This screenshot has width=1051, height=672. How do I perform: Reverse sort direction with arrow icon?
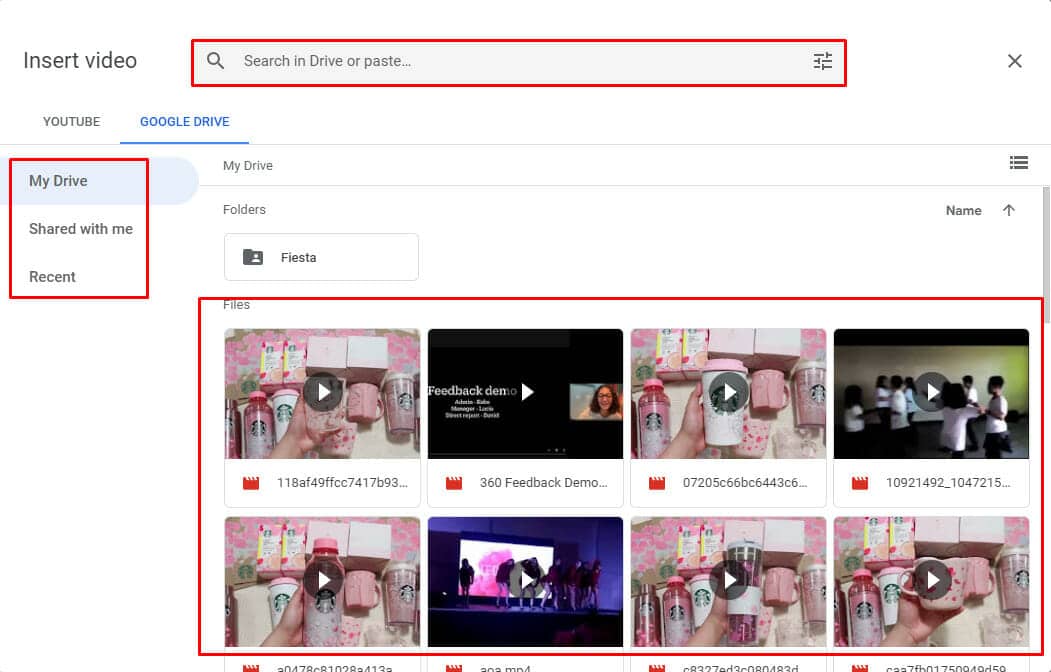tap(1008, 210)
